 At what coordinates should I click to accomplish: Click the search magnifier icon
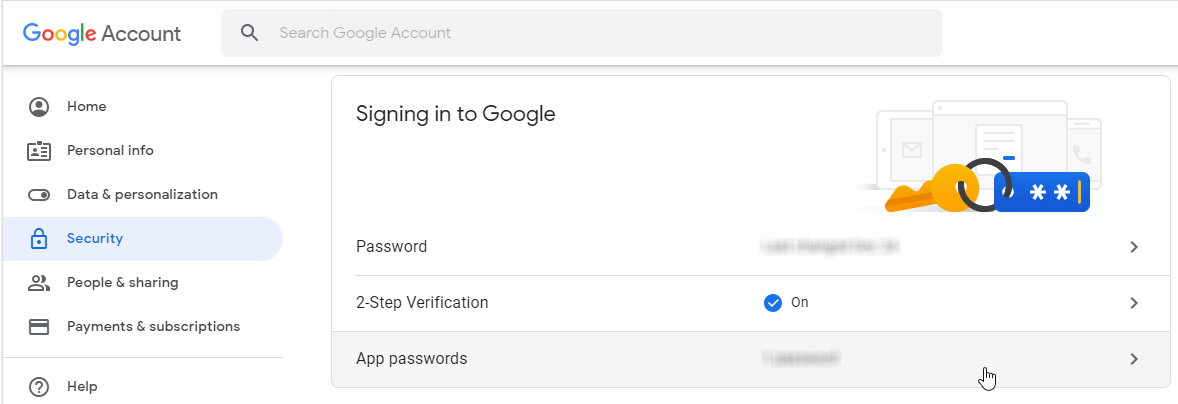250,33
